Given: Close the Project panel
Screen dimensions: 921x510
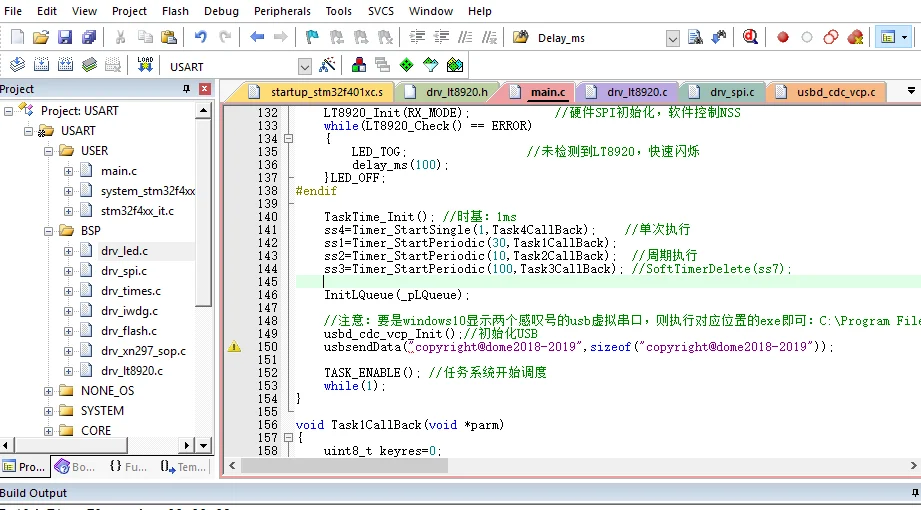Looking at the screenshot, I should click(204, 89).
